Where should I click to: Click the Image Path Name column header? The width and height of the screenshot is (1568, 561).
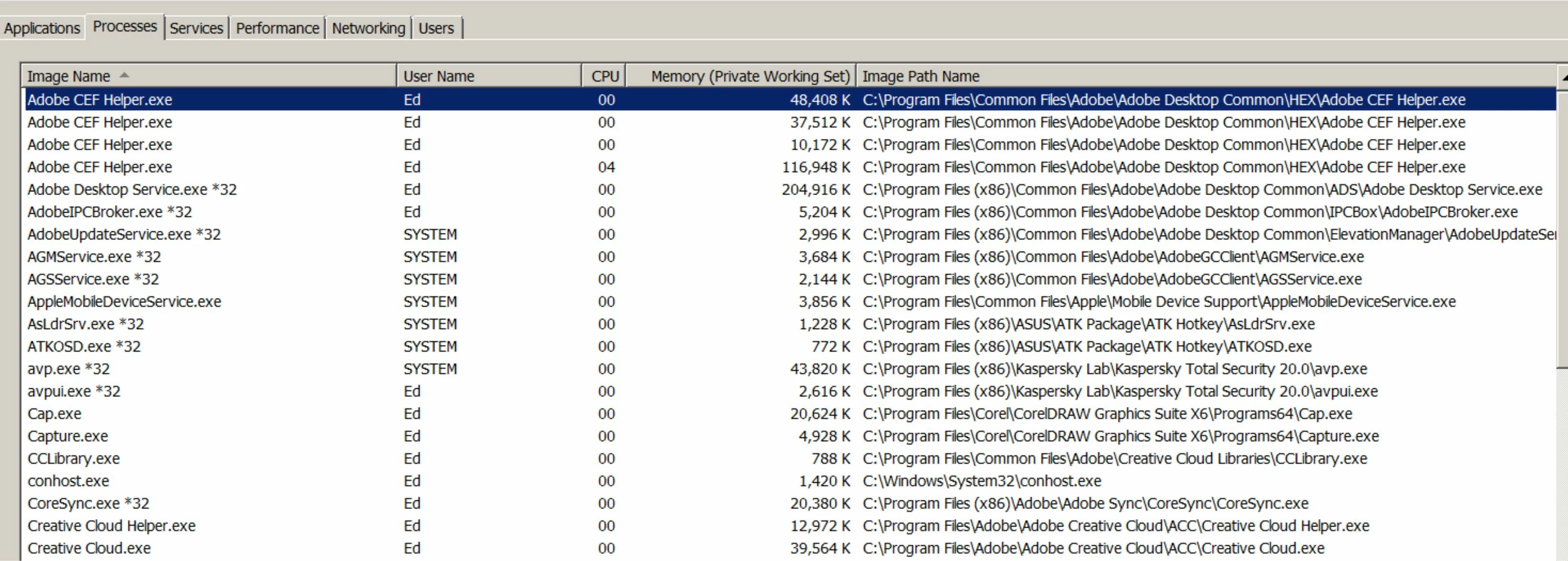pyautogui.click(x=920, y=77)
